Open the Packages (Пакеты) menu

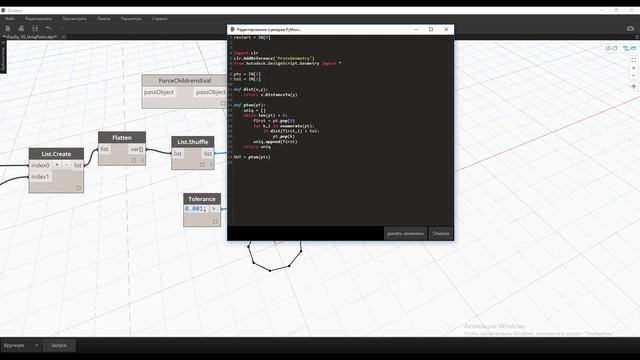click(104, 19)
